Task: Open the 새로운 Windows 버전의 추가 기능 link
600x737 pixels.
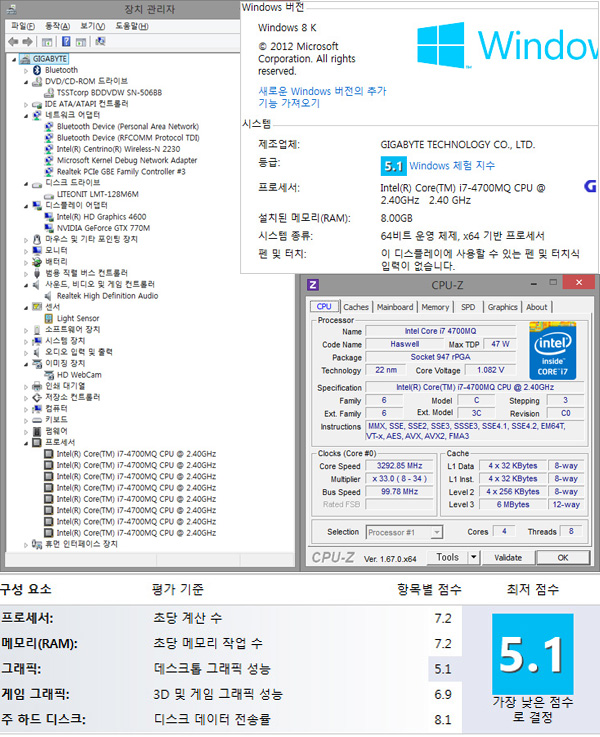Action: click(322, 97)
